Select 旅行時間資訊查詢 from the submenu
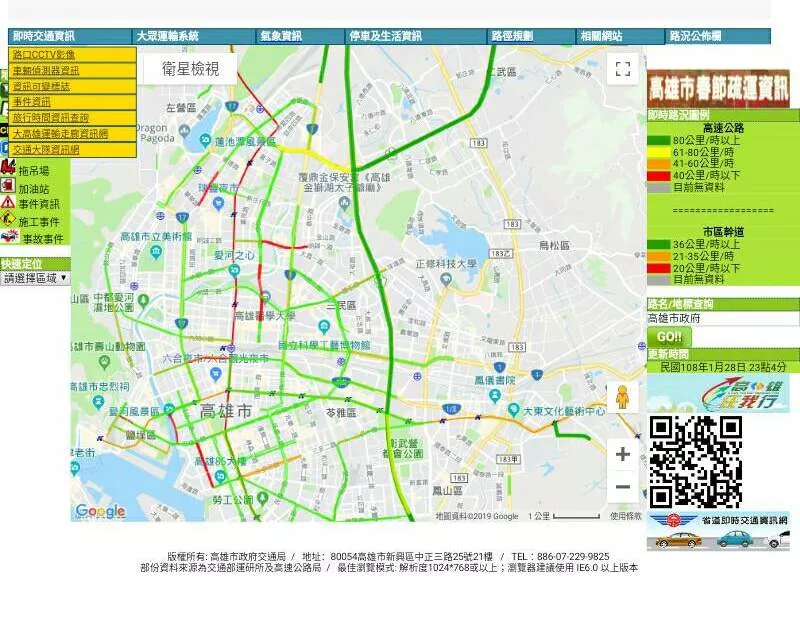The image size is (800, 619). pos(72,118)
